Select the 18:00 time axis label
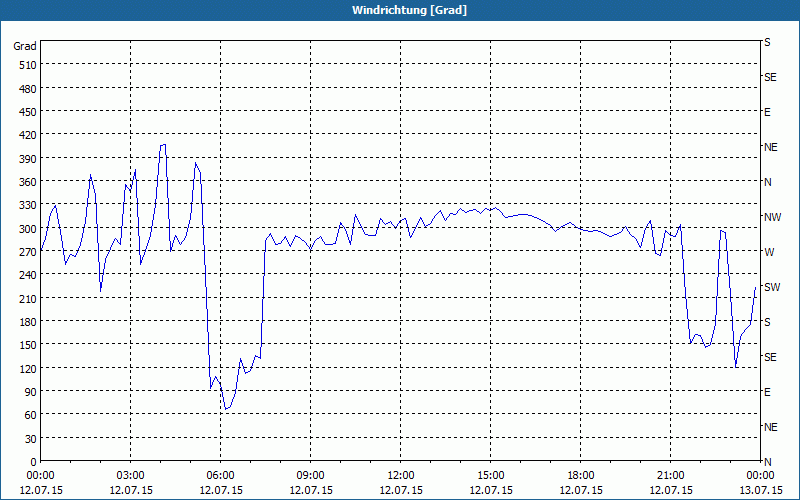 580,476
